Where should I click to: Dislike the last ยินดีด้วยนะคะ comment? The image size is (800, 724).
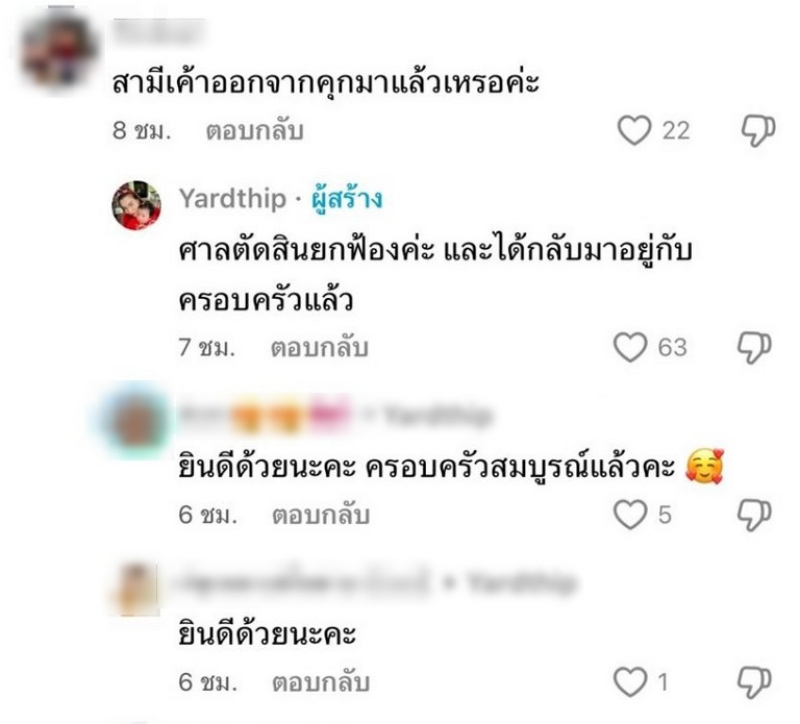[x=754, y=683]
